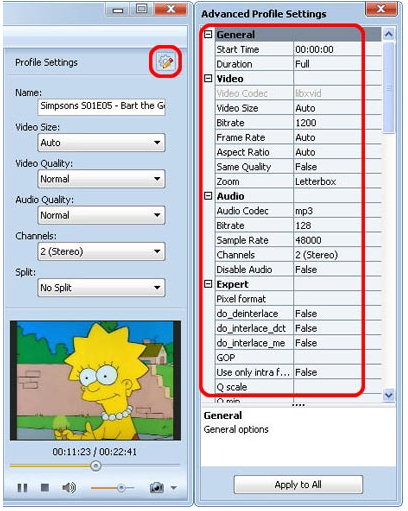The width and height of the screenshot is (408, 511).
Task: Select the GOP row
Action: [298, 357]
